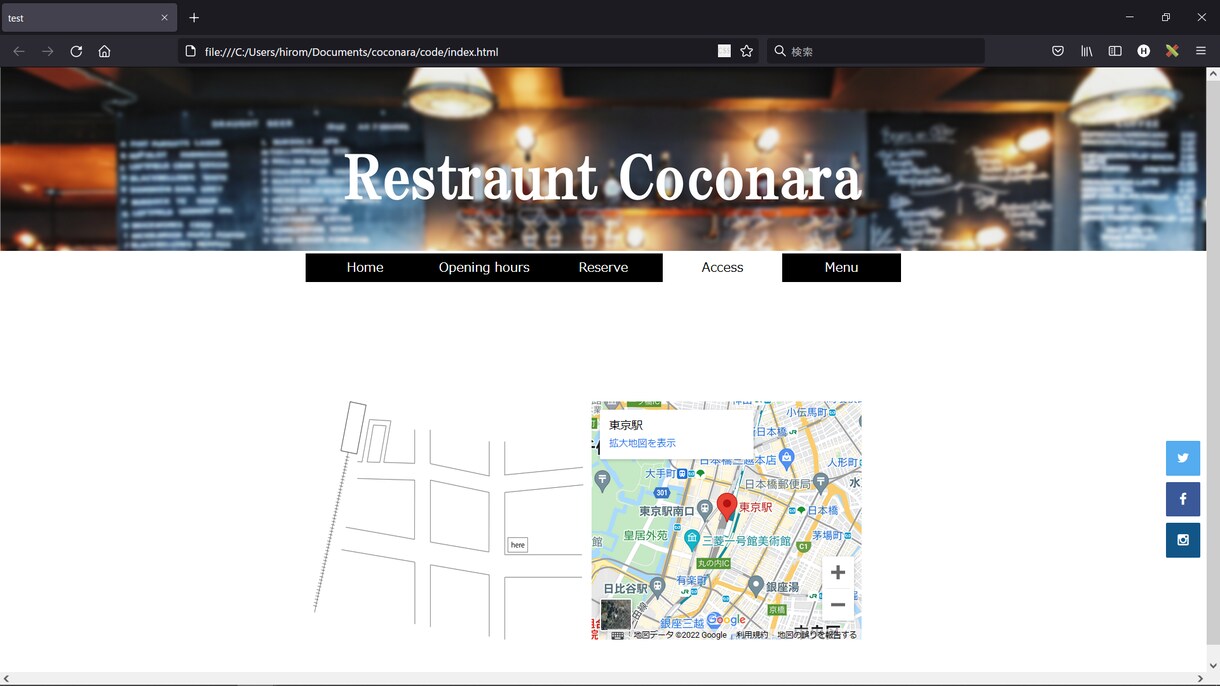Restore down the browser window
Image resolution: width=1220 pixels, height=686 pixels.
[x=1166, y=17]
